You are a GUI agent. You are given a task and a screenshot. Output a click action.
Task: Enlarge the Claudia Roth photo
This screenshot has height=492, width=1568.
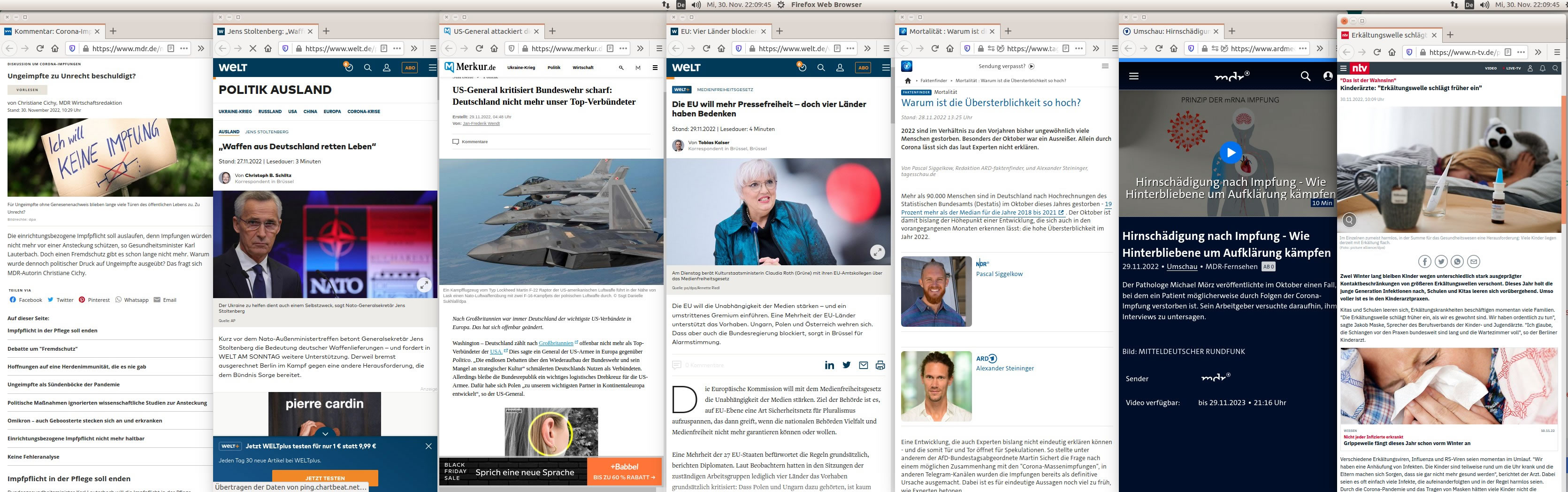(x=877, y=252)
